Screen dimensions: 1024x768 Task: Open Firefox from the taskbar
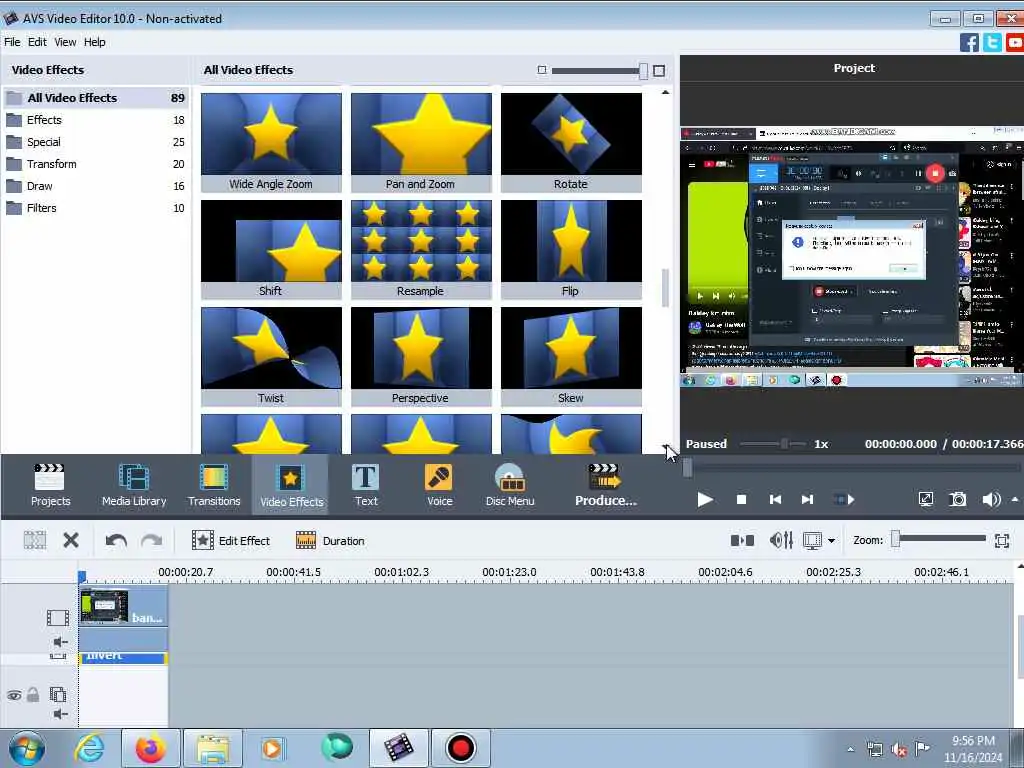coord(151,748)
